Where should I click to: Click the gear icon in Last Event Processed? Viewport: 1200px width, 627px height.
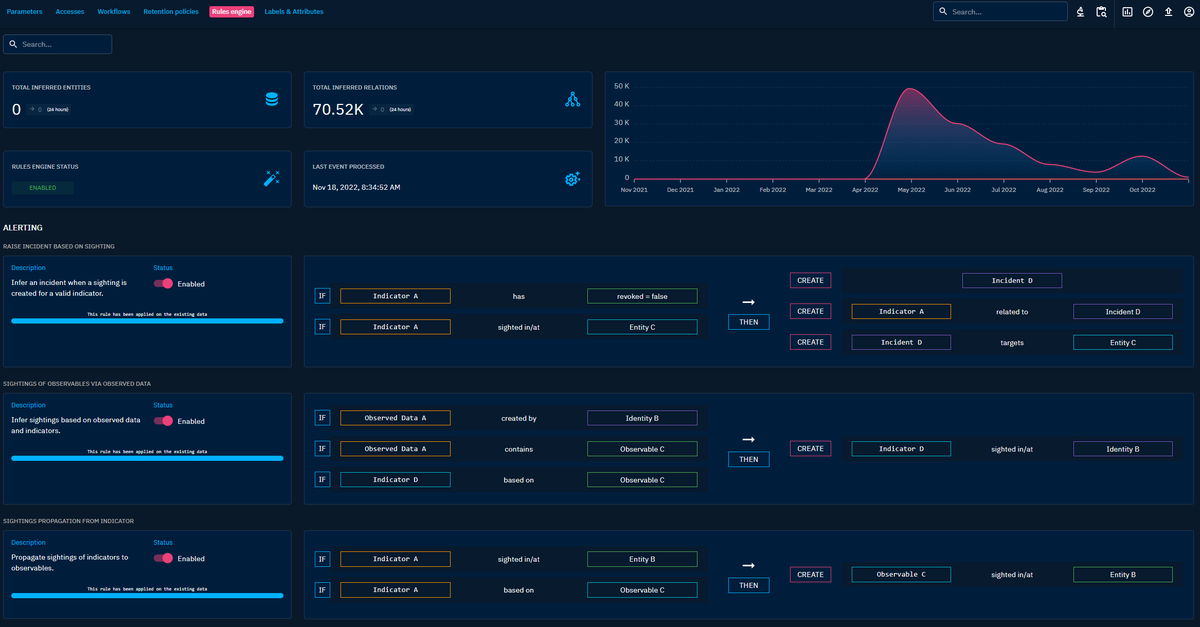(x=572, y=179)
